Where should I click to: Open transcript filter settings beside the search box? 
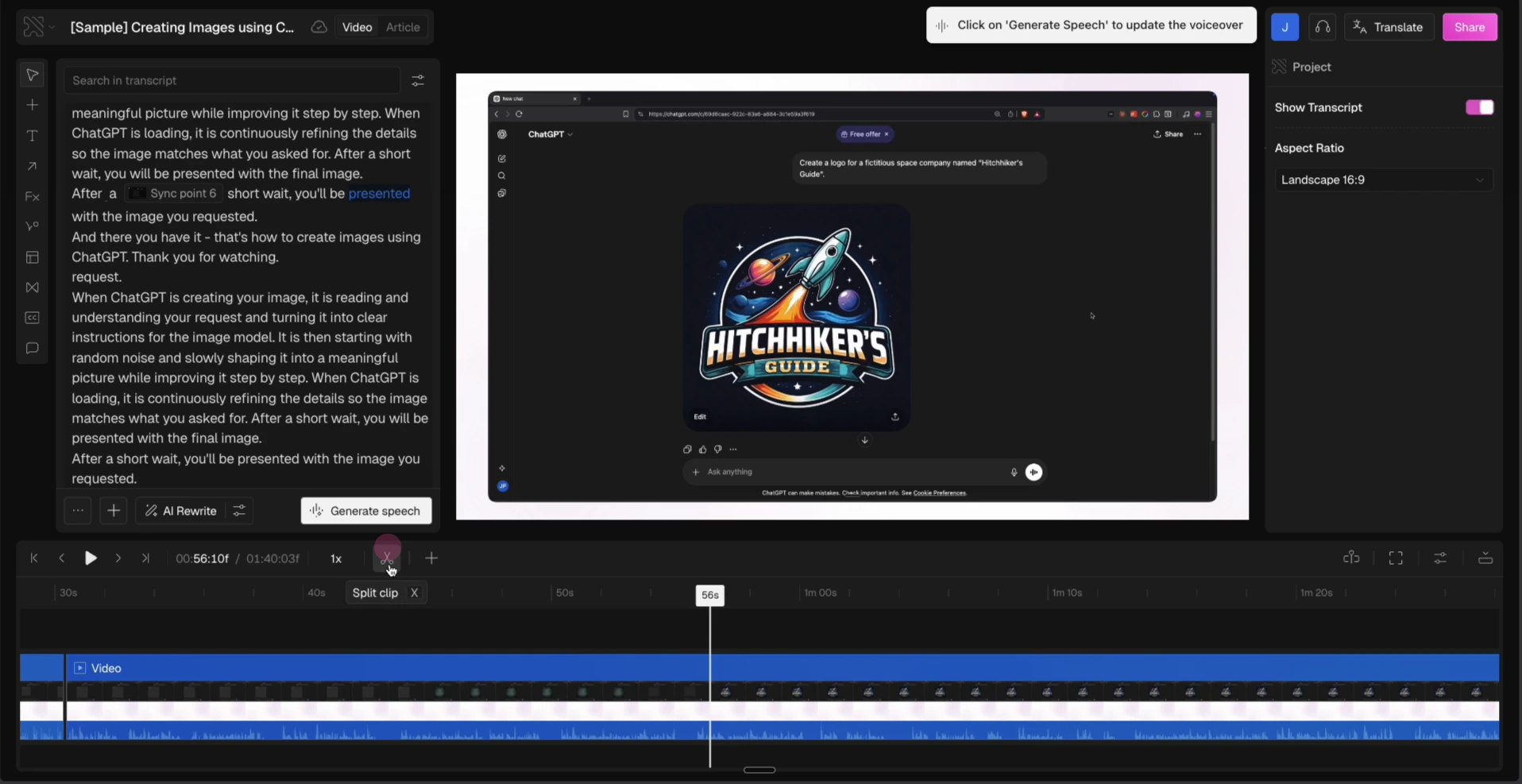pos(418,80)
